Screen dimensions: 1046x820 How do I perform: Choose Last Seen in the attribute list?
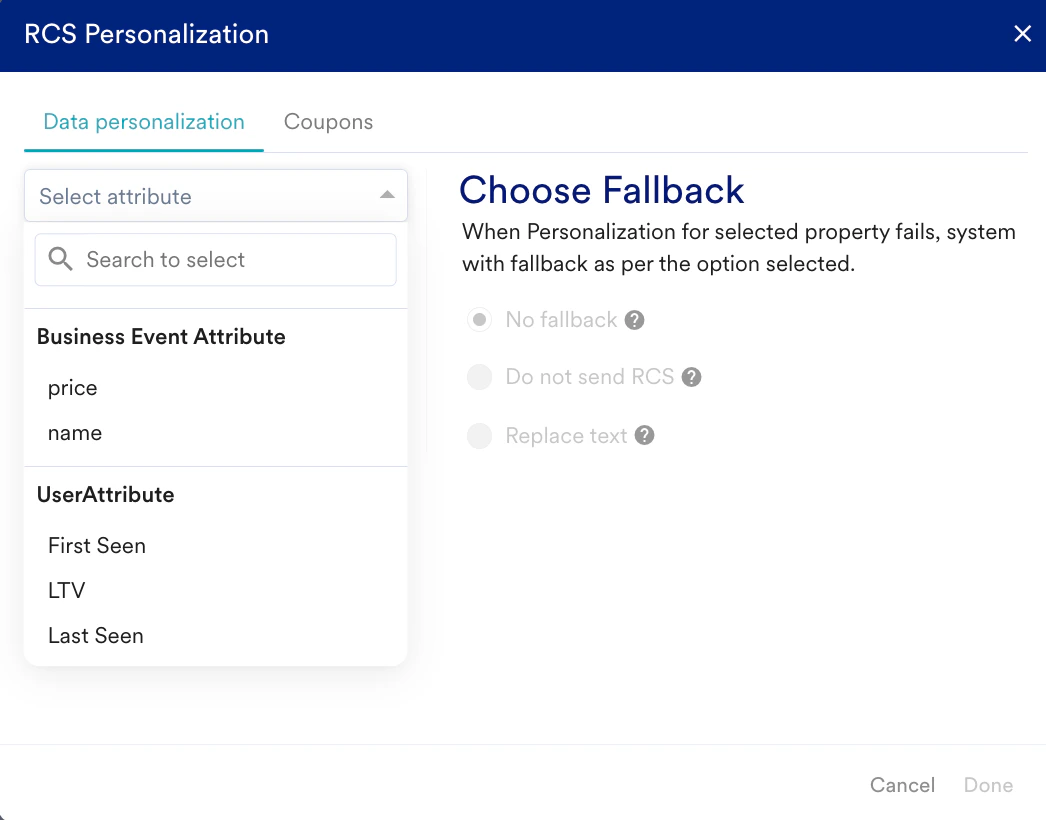tap(96, 636)
